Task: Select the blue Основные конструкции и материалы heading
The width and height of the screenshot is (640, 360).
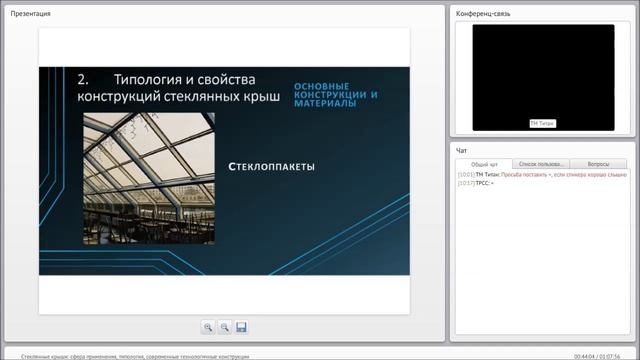Action: point(336,95)
